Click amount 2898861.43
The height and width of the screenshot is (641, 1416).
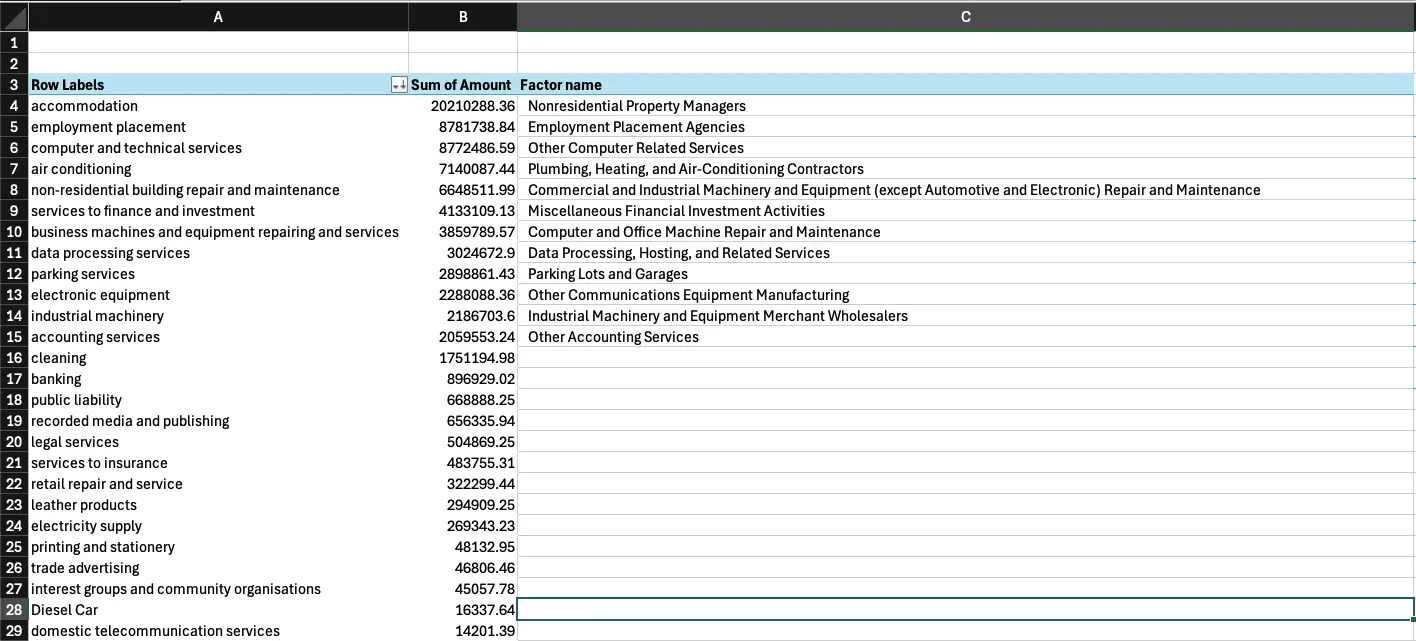463,274
